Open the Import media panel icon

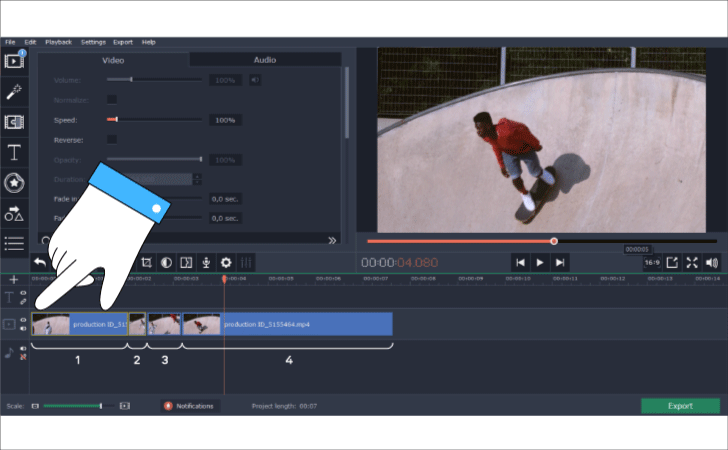(14, 61)
